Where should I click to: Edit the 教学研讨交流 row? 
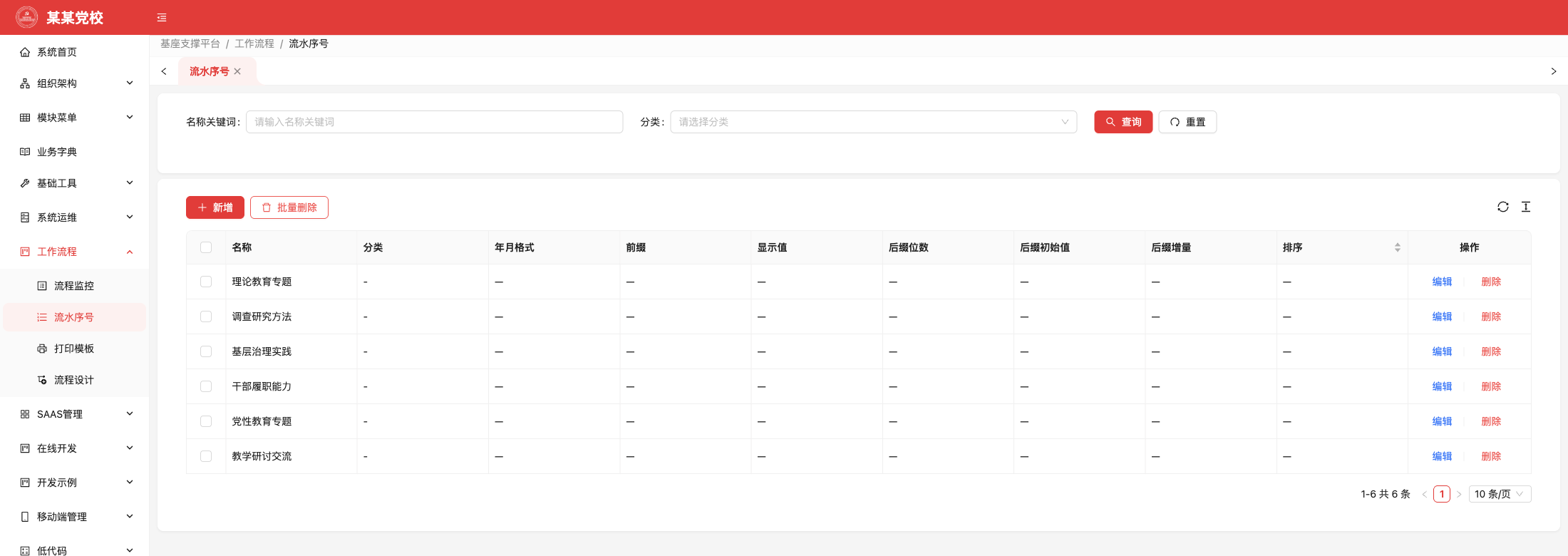[1442, 456]
